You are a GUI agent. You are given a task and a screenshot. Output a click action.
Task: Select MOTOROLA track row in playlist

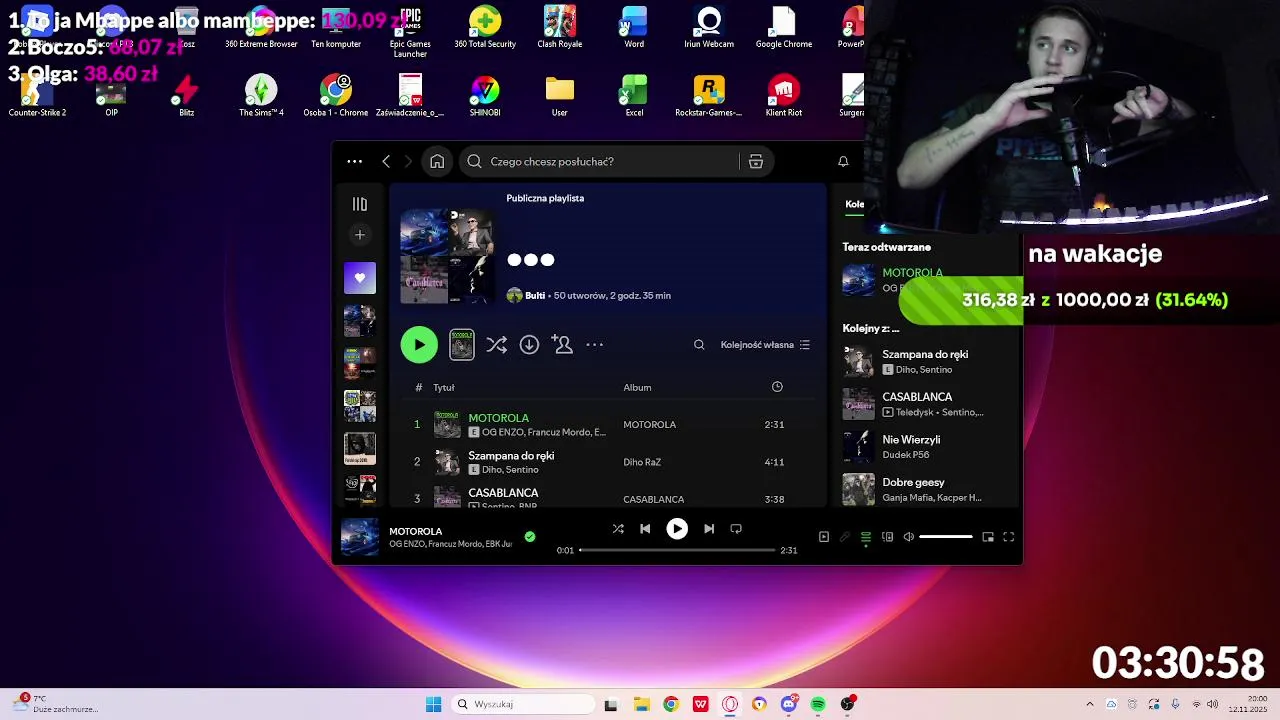[608, 425]
